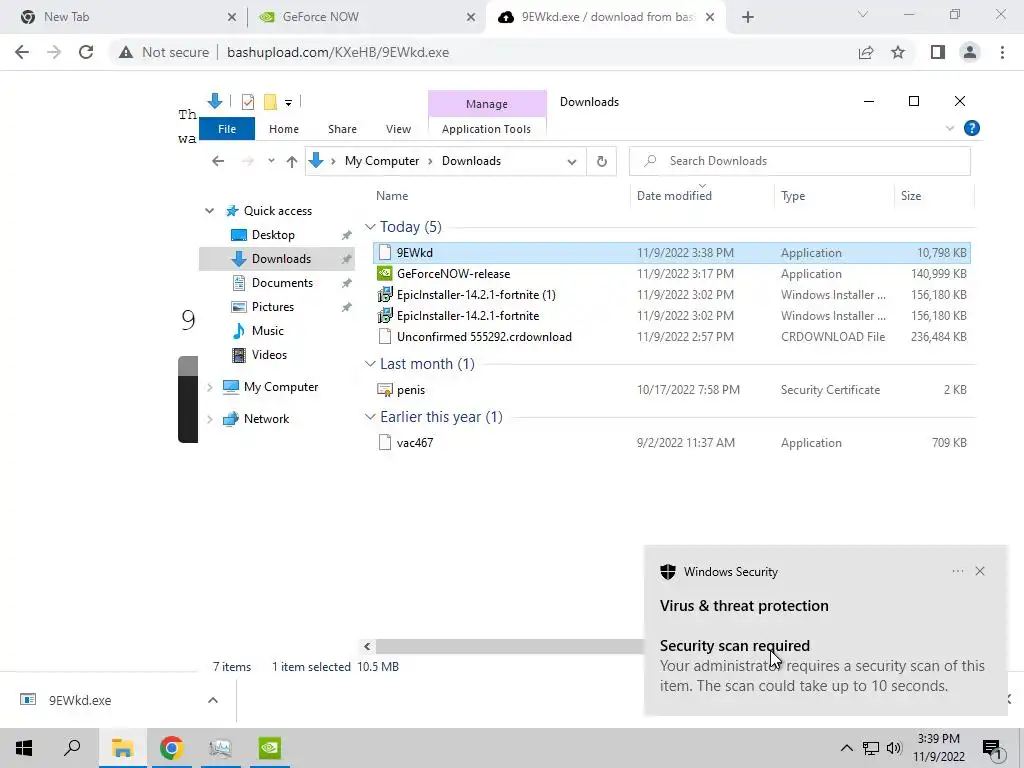This screenshot has width=1024, height=768.
Task: Switch to Share ribbon tab
Action: pyautogui.click(x=342, y=129)
